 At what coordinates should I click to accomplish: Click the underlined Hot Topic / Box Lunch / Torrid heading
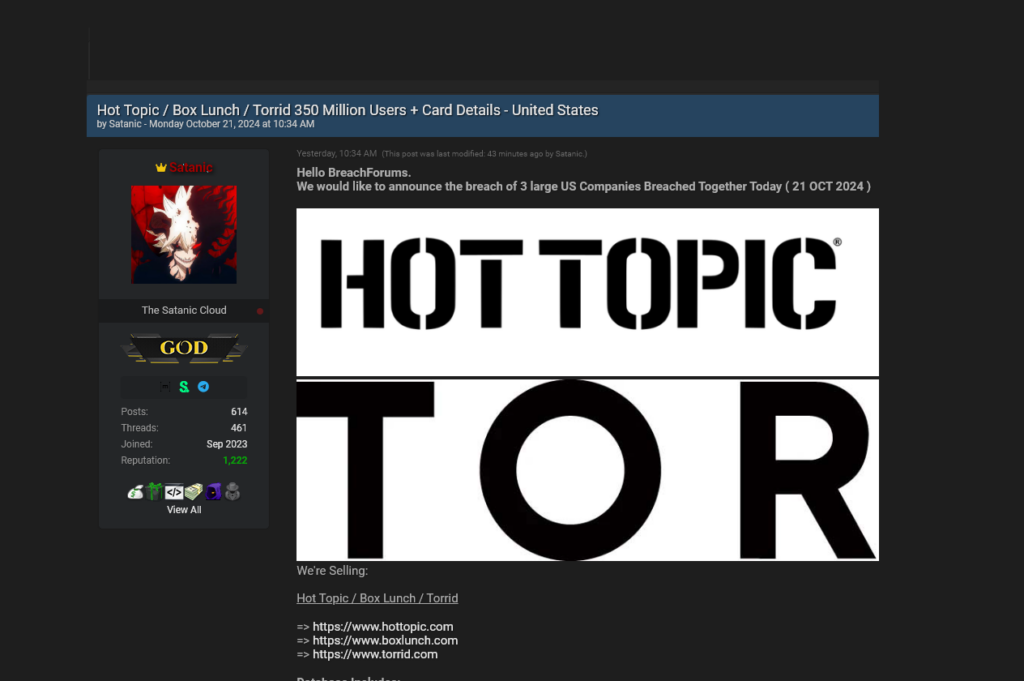377,598
